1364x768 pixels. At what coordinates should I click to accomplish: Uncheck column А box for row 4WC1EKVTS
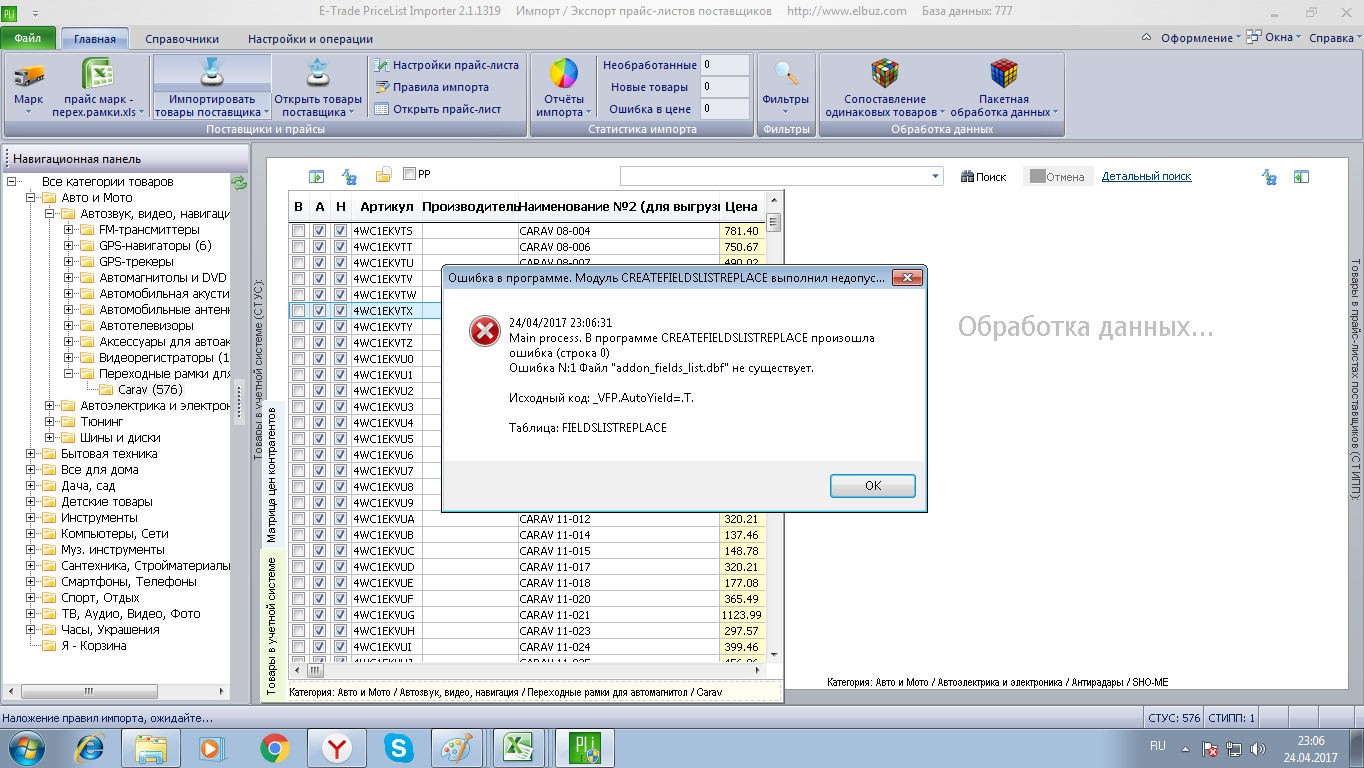click(x=319, y=231)
